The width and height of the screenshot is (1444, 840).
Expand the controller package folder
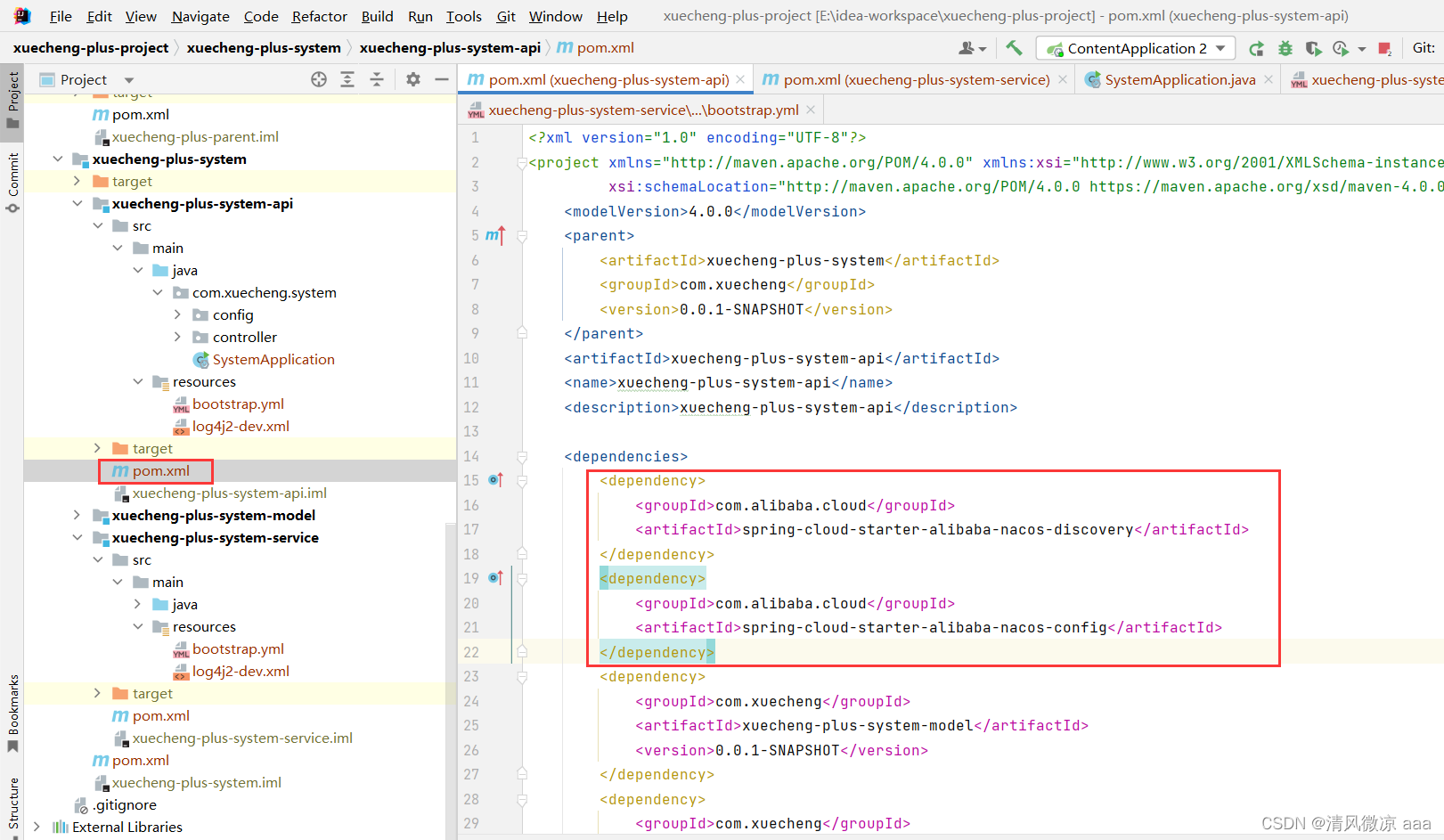point(177,337)
